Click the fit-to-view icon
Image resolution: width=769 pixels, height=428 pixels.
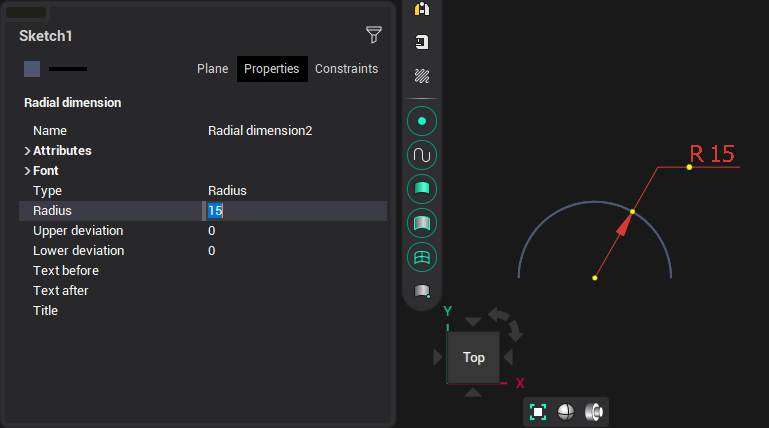point(538,412)
